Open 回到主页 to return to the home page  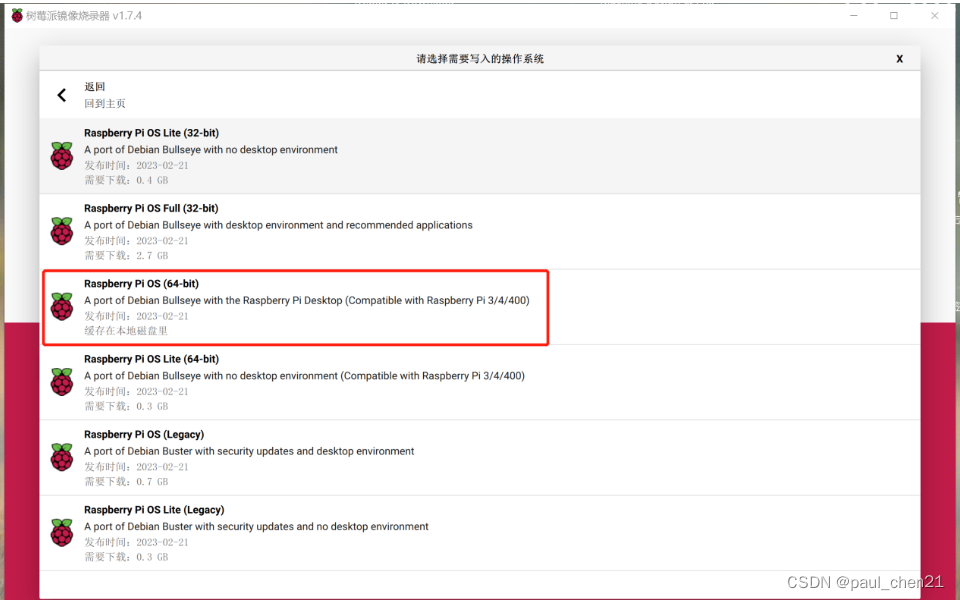coord(104,103)
